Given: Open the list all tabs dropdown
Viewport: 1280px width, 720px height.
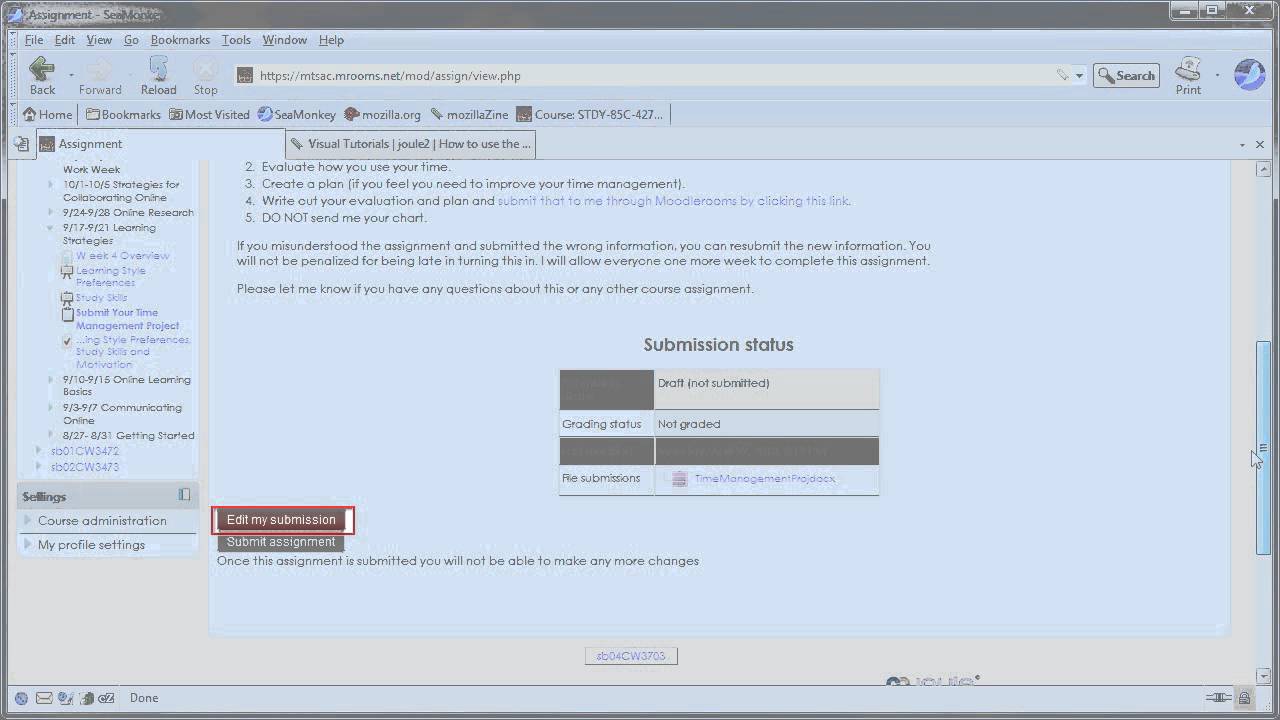Looking at the screenshot, I should pyautogui.click(x=1242, y=144).
